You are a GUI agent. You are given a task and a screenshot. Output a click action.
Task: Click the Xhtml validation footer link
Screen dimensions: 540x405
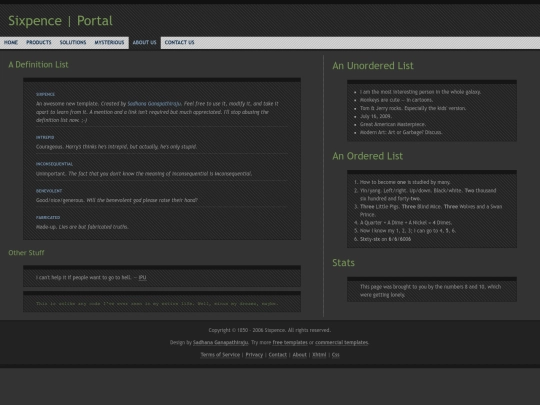pos(319,355)
